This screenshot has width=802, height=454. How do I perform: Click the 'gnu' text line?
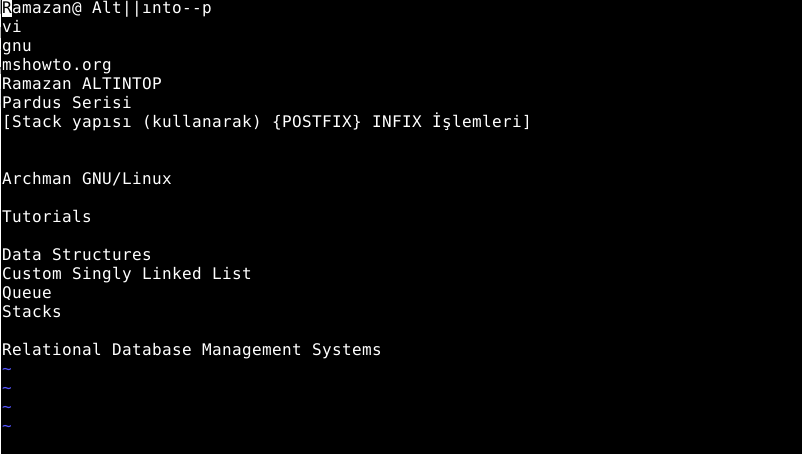tap(16, 46)
